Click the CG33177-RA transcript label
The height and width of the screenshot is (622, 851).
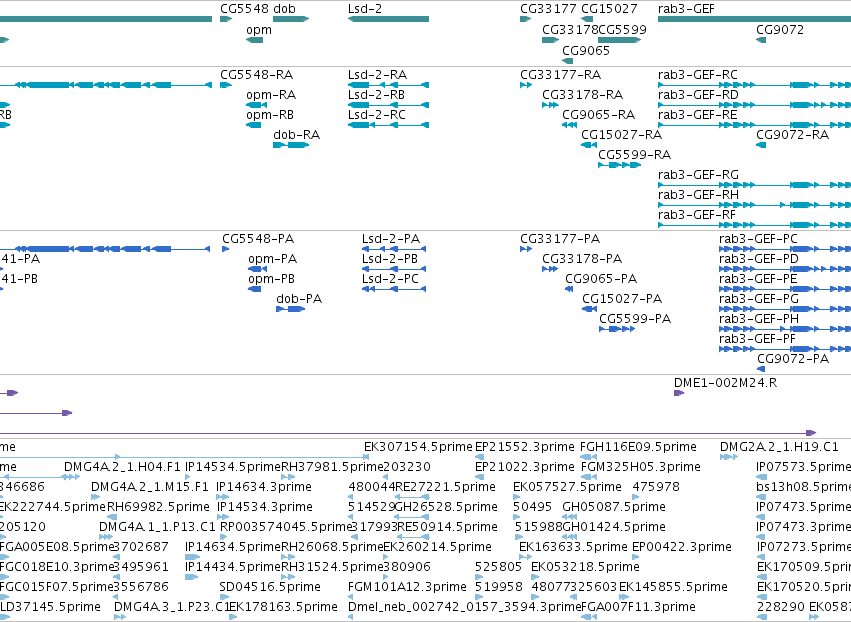[561, 74]
